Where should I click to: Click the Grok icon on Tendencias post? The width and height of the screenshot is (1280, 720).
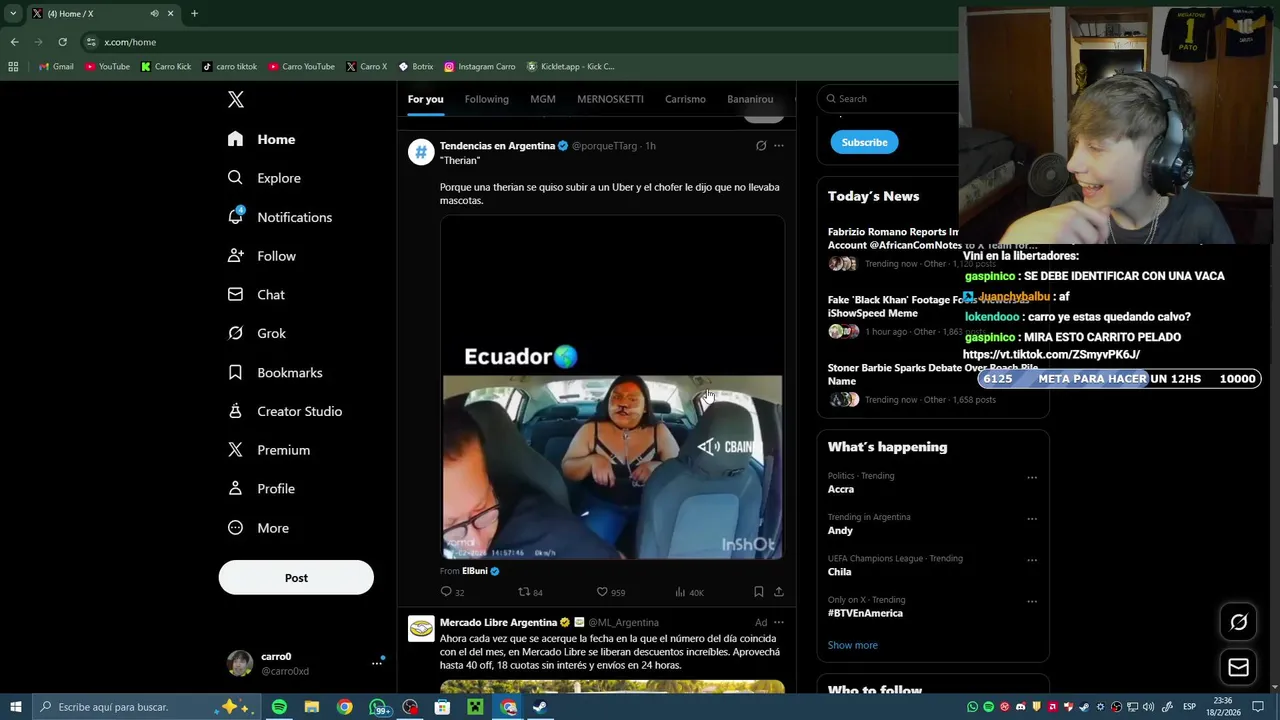tap(761, 146)
